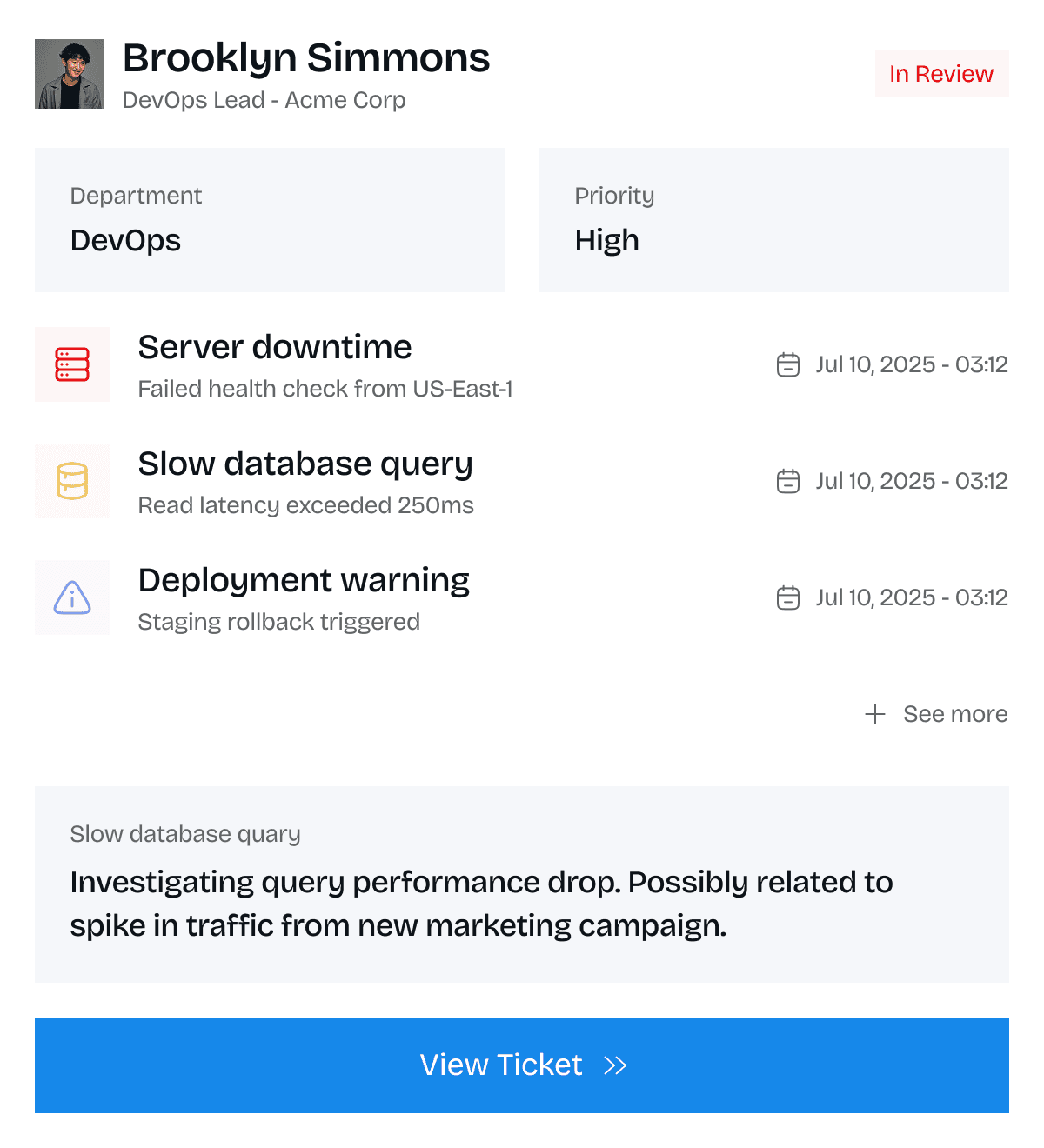Click Brooklyn Simmons profile photo
The image size is (1044, 1148).
pos(70,74)
